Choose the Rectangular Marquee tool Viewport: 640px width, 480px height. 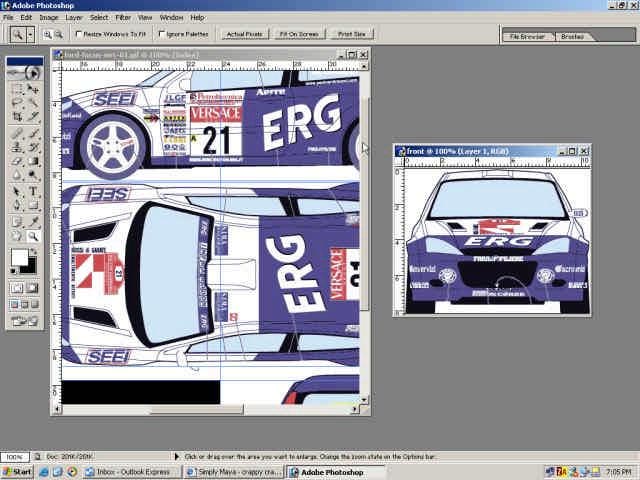17,88
